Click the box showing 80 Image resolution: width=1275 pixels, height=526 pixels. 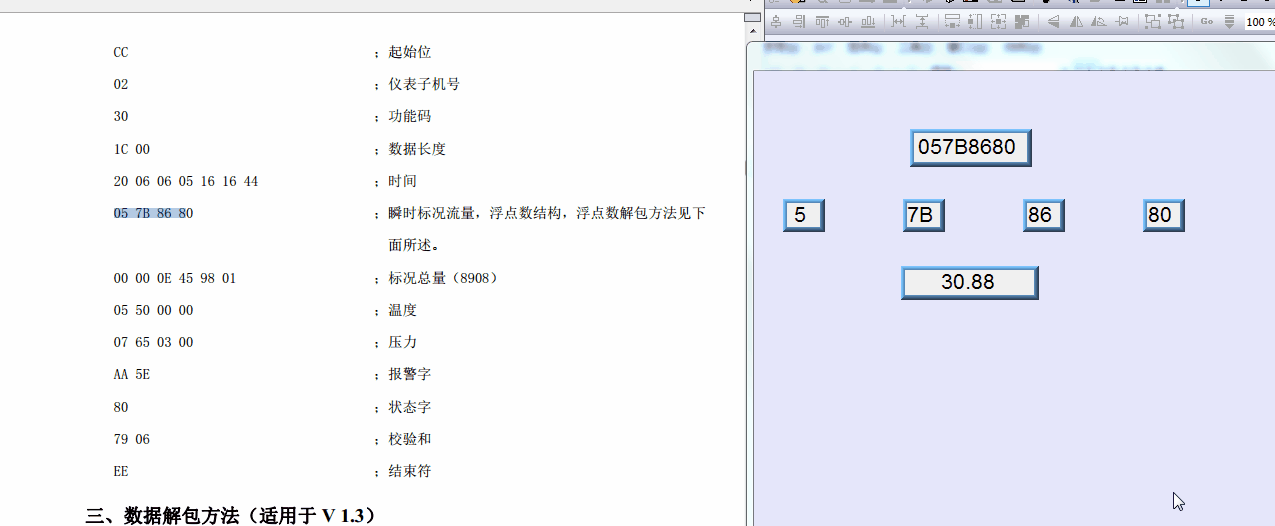pyautogui.click(x=1163, y=215)
